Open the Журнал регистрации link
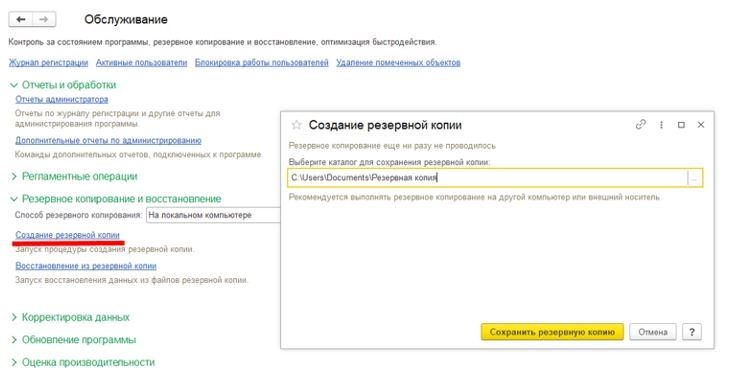The width and height of the screenshot is (729, 391). coord(48,62)
